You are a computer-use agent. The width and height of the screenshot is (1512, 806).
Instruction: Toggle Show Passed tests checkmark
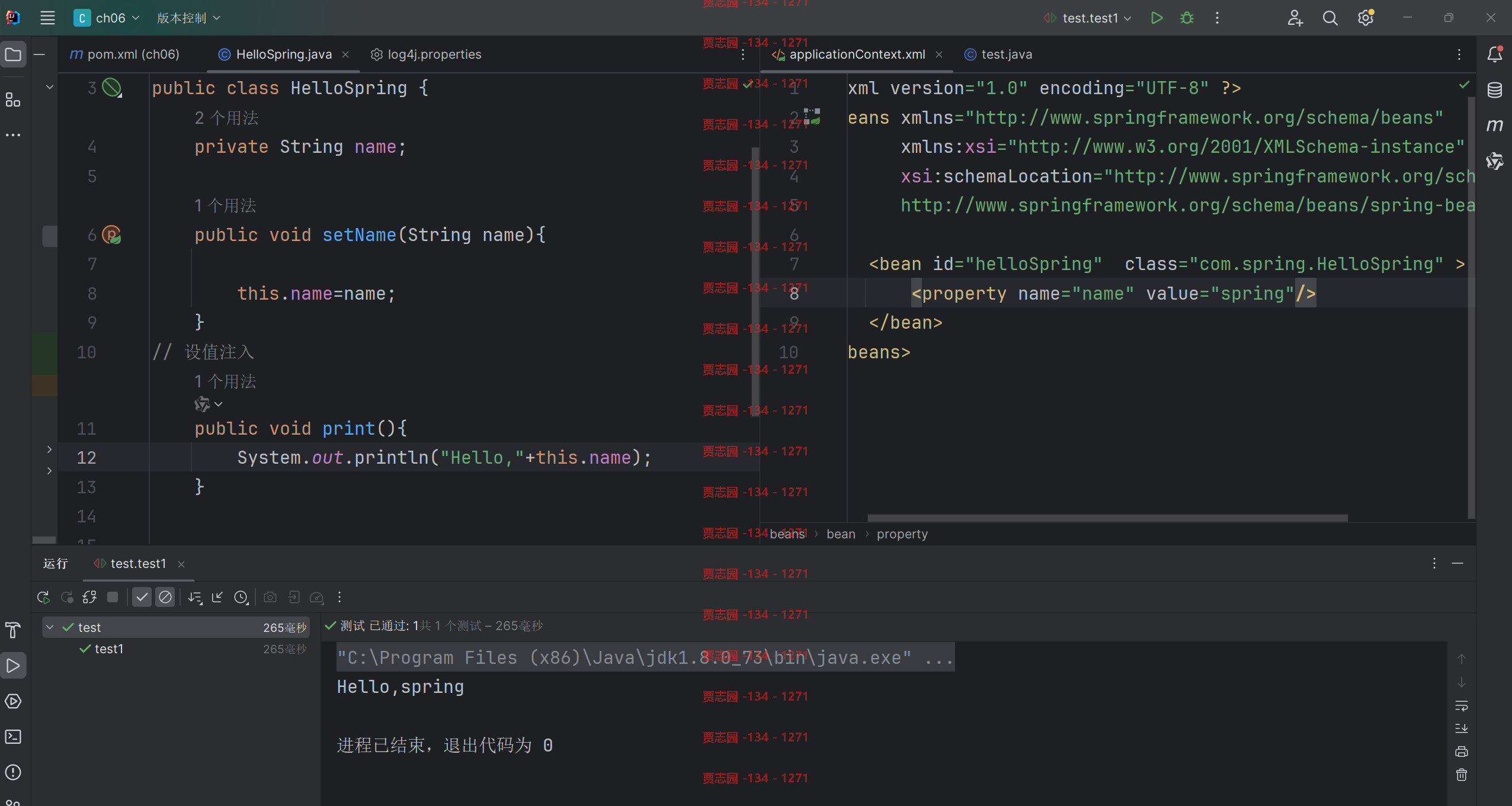coord(142,598)
